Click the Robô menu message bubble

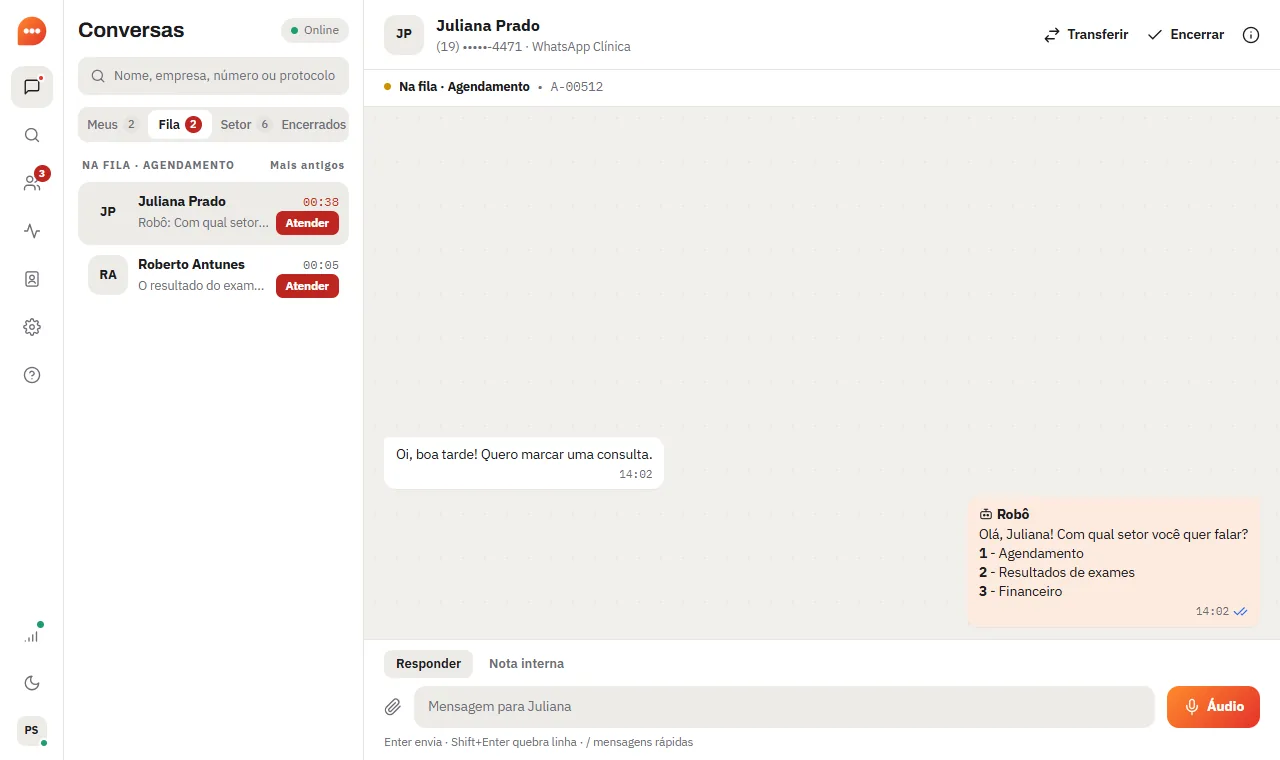click(1114, 562)
